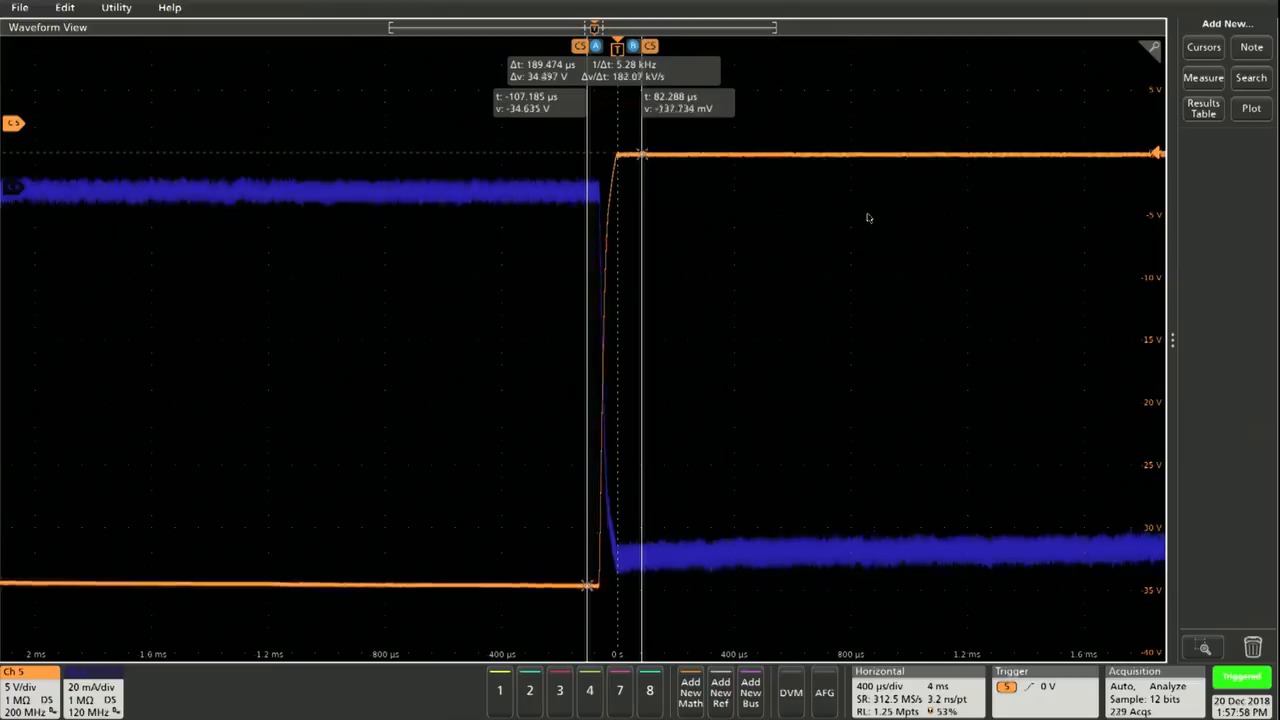
Task: Click the Results Table button
Action: pyautogui.click(x=1203, y=108)
